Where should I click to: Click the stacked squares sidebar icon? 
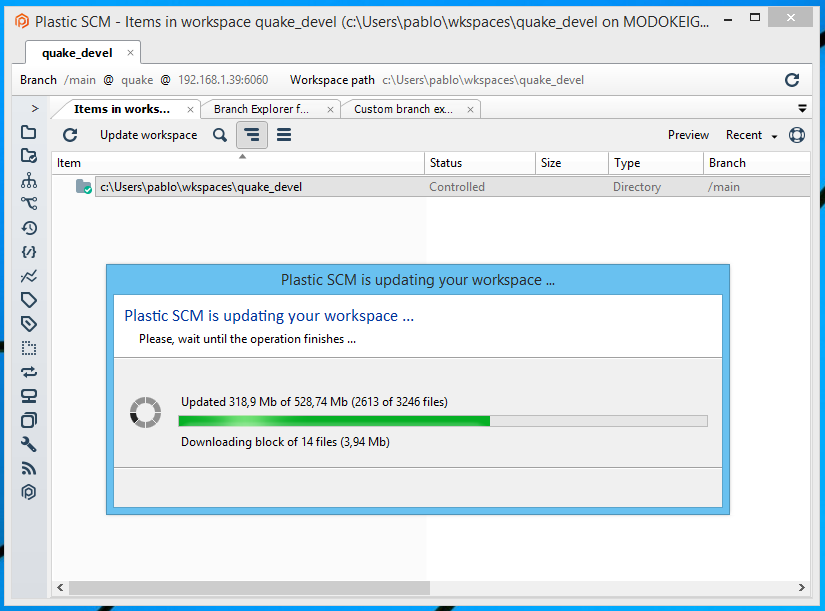click(28, 420)
